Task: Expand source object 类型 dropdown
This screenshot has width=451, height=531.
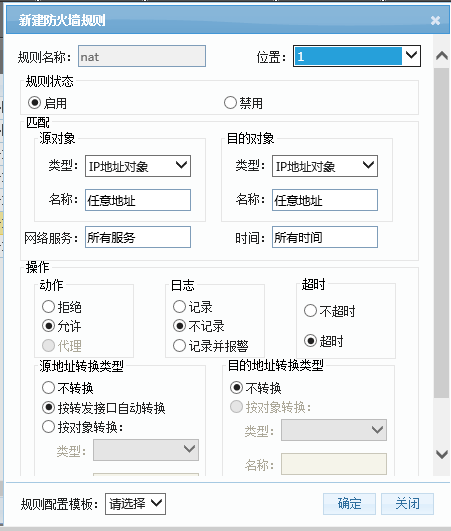Action: coord(138,166)
